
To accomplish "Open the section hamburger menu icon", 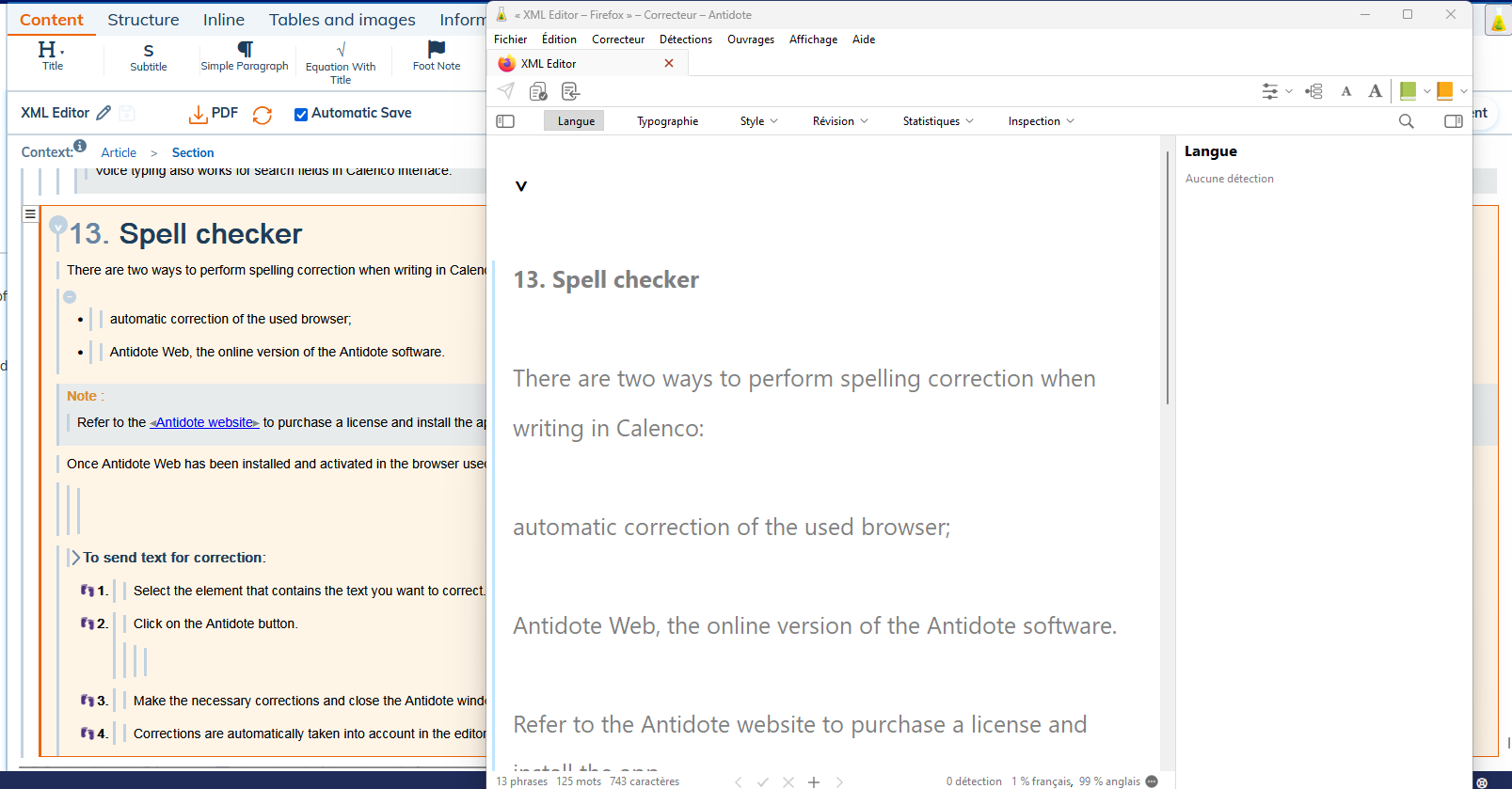I will (x=30, y=214).
